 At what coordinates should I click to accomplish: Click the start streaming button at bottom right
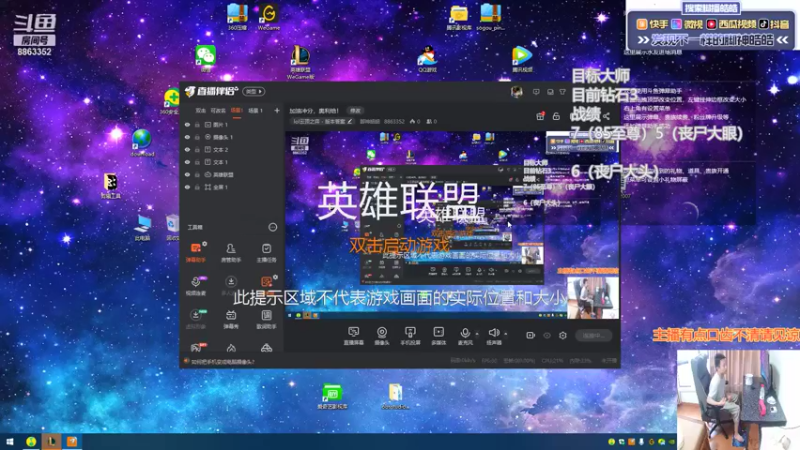pyautogui.click(x=594, y=335)
